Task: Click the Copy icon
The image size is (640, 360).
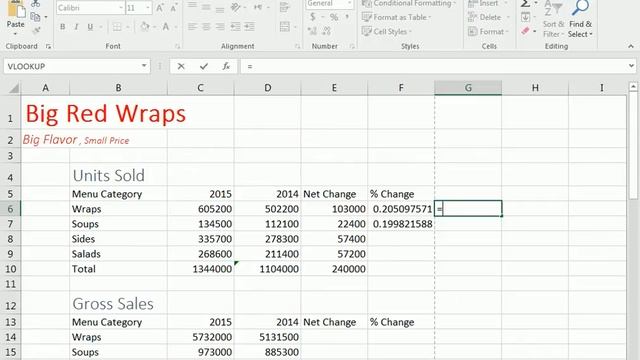Action: coord(35,17)
